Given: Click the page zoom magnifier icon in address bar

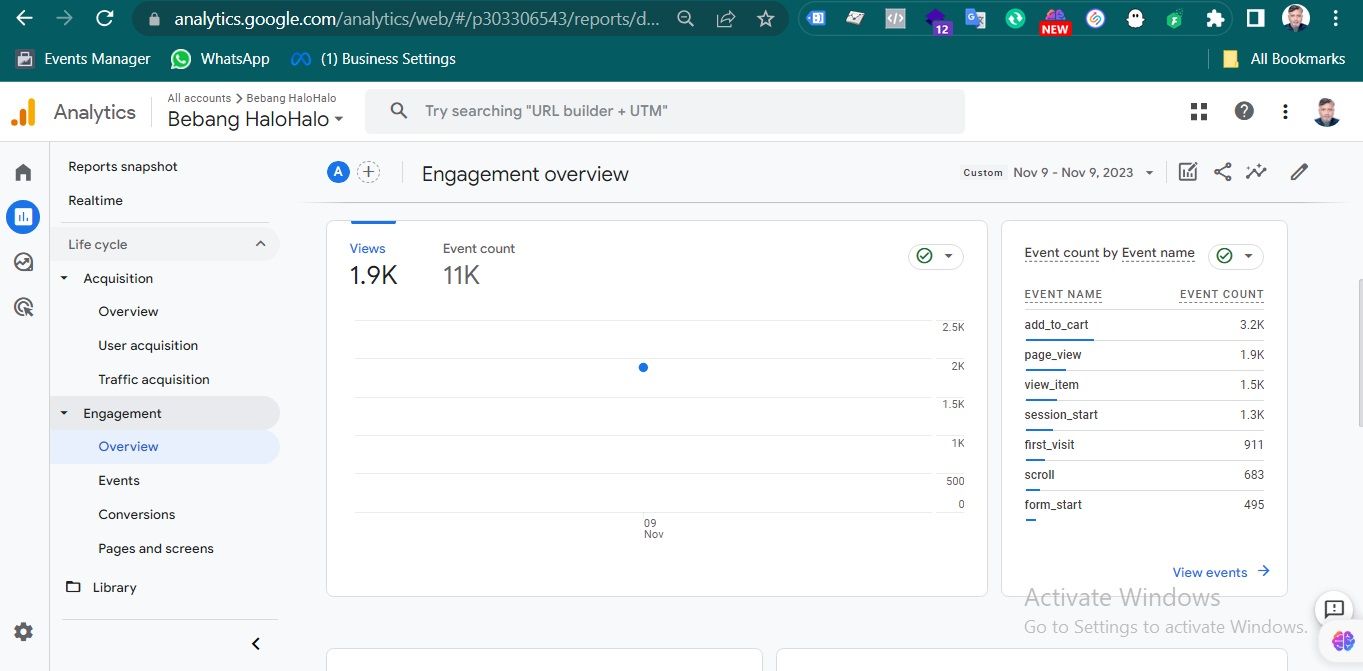Looking at the screenshot, I should coord(685,19).
